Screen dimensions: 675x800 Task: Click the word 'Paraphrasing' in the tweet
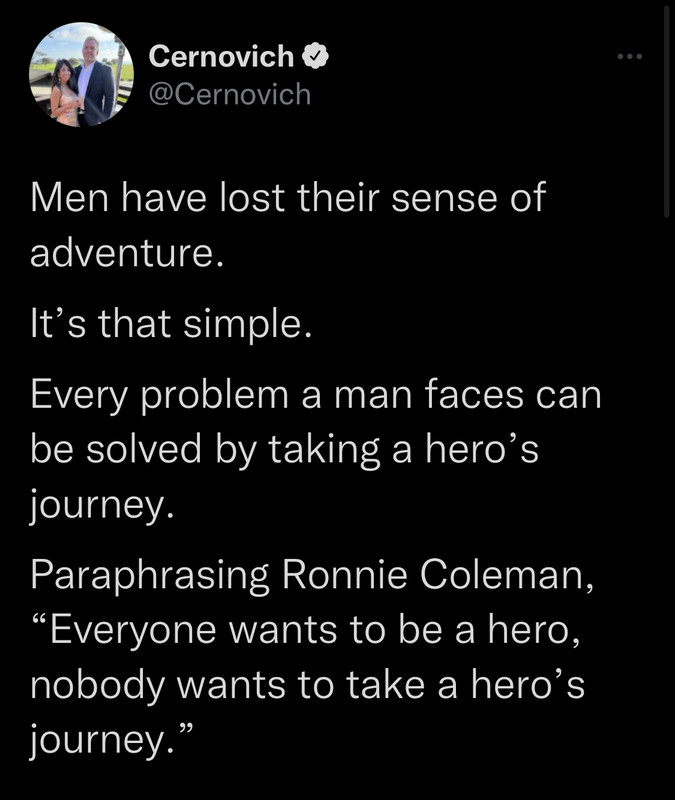(x=149, y=574)
